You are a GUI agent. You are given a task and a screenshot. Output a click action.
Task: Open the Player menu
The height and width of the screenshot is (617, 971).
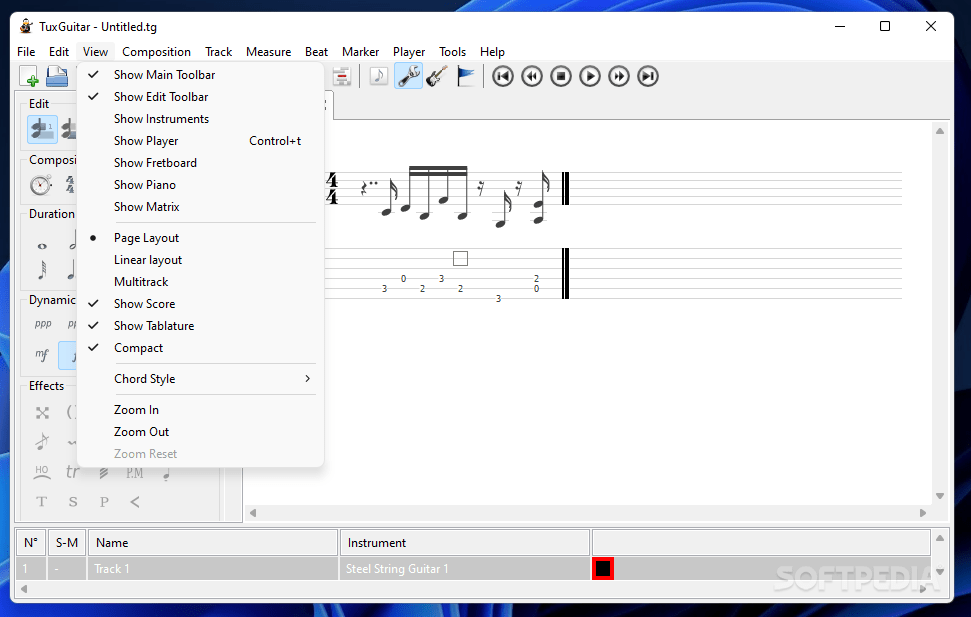point(408,51)
